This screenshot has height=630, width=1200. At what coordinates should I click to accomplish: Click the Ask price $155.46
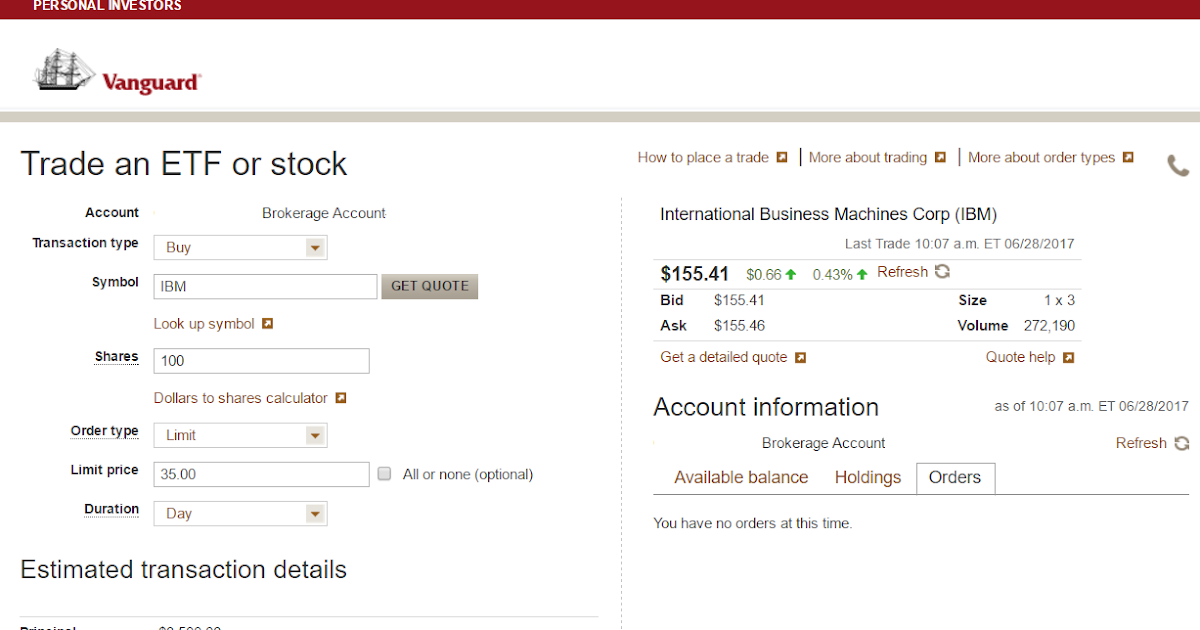[740, 326]
